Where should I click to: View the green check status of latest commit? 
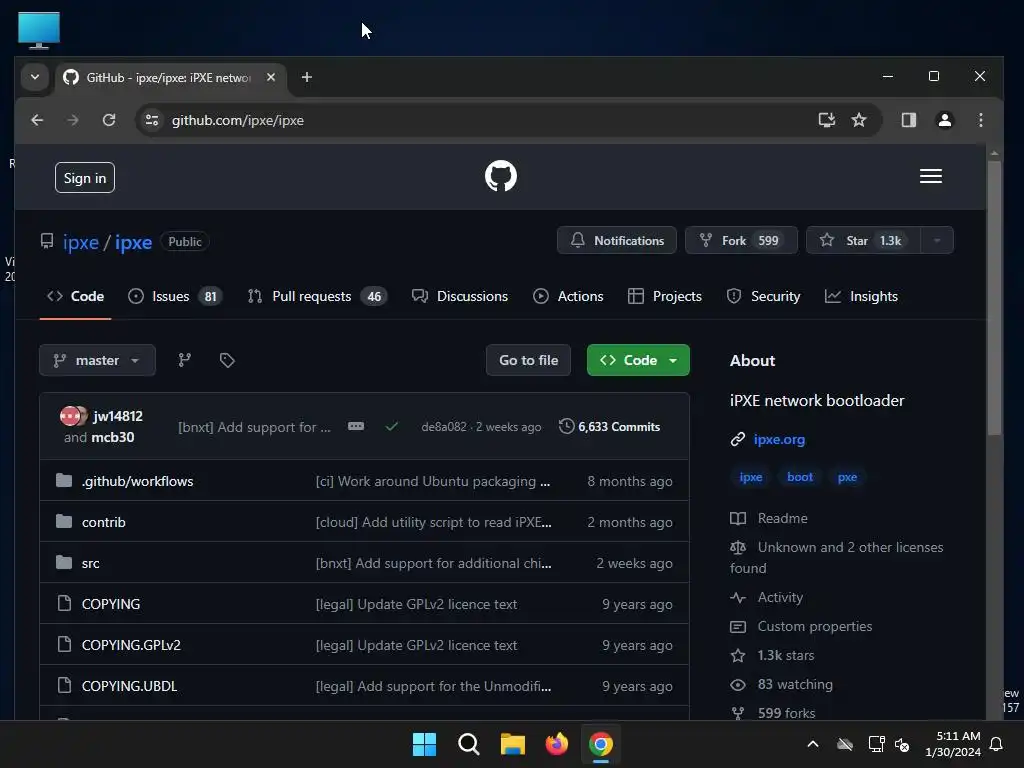392,426
